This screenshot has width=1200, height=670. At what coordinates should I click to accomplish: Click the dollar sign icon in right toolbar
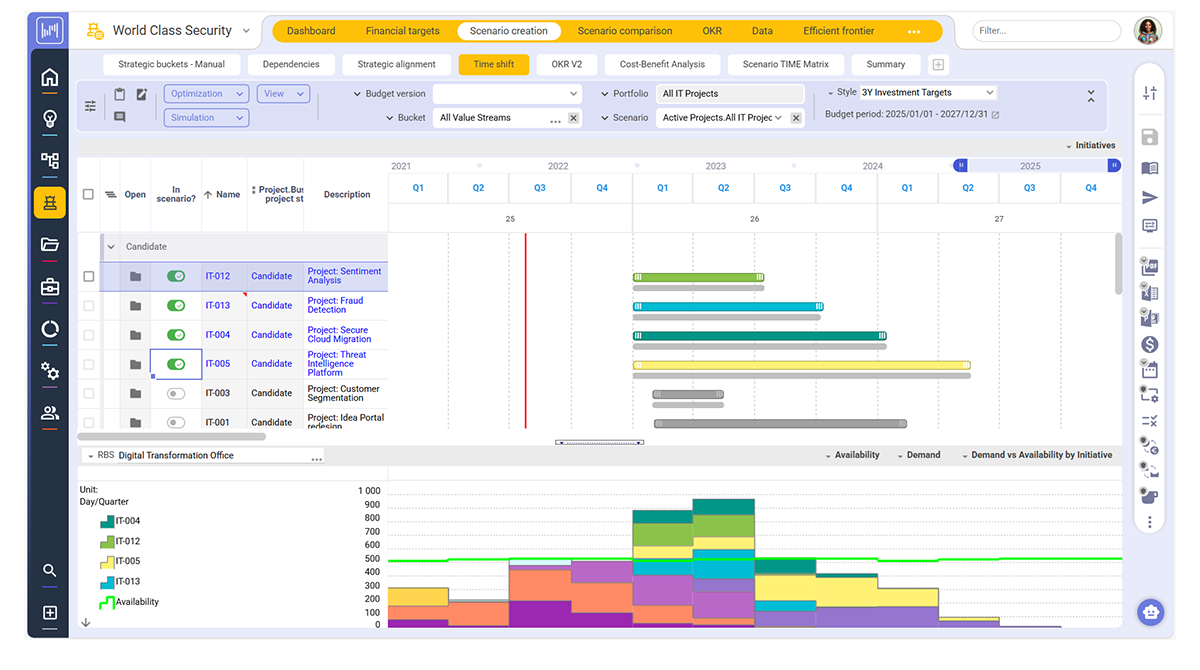[1149, 344]
